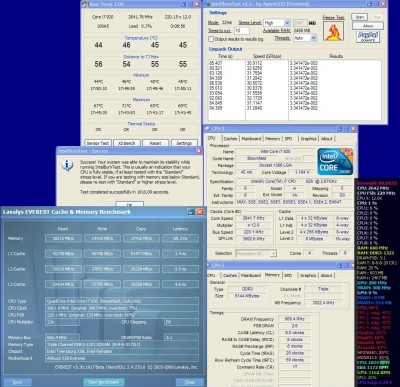Image resolution: width=400 pixels, height=387 pixels.
Task: Click About button in IntelBurnTest
Action: click(x=368, y=26)
